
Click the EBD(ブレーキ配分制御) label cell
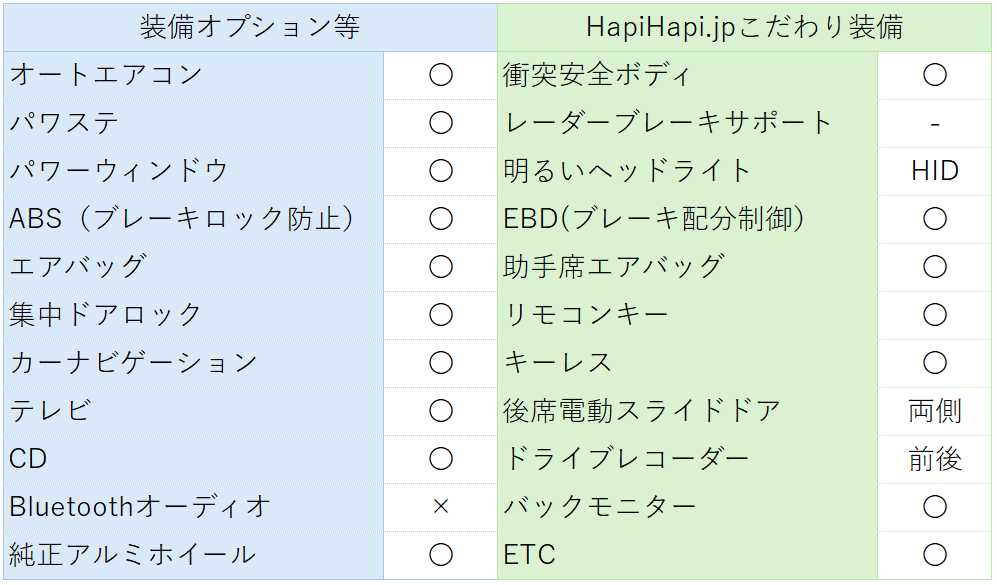click(x=654, y=219)
